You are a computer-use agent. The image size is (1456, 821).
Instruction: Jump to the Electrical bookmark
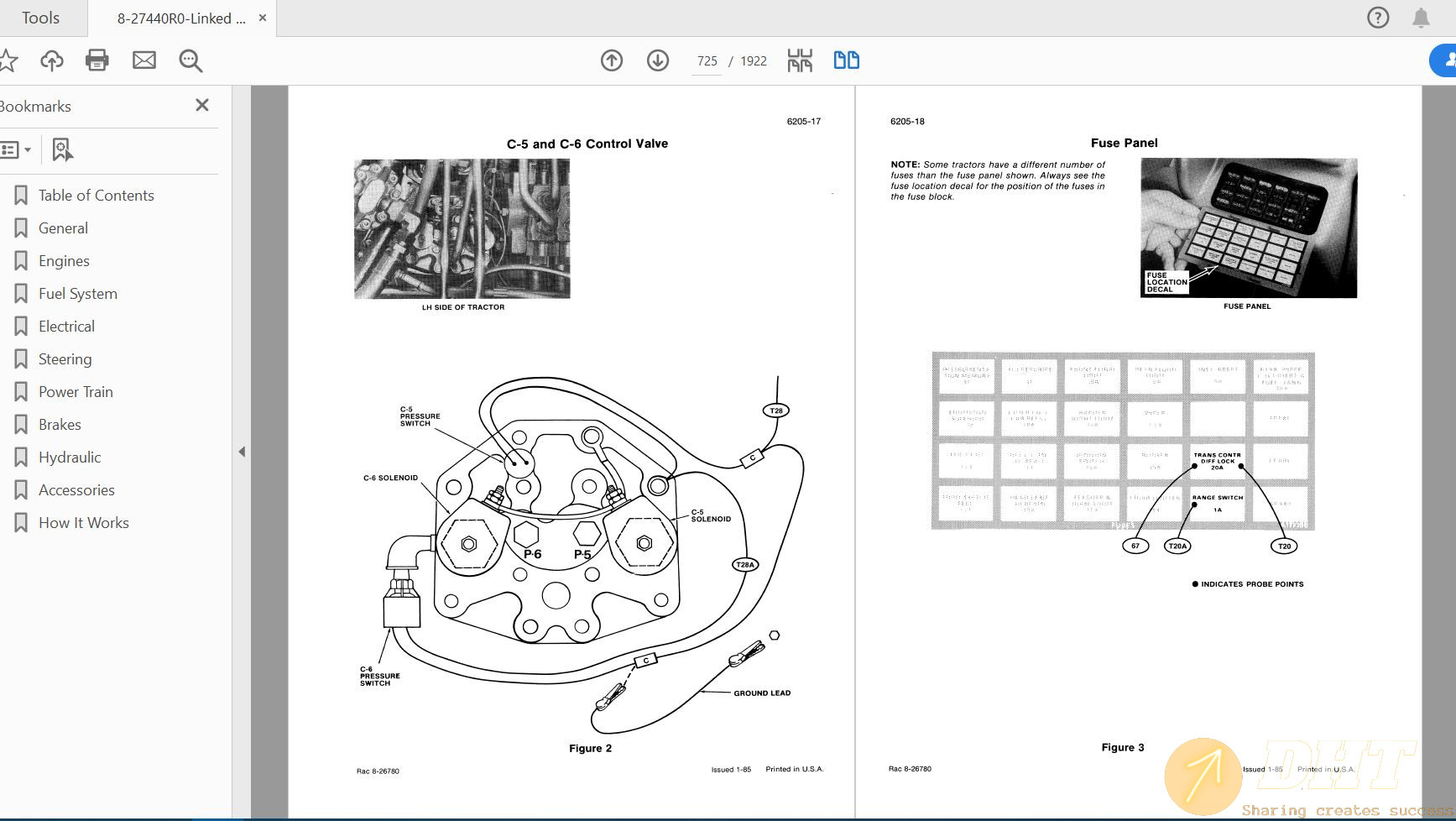tap(66, 326)
